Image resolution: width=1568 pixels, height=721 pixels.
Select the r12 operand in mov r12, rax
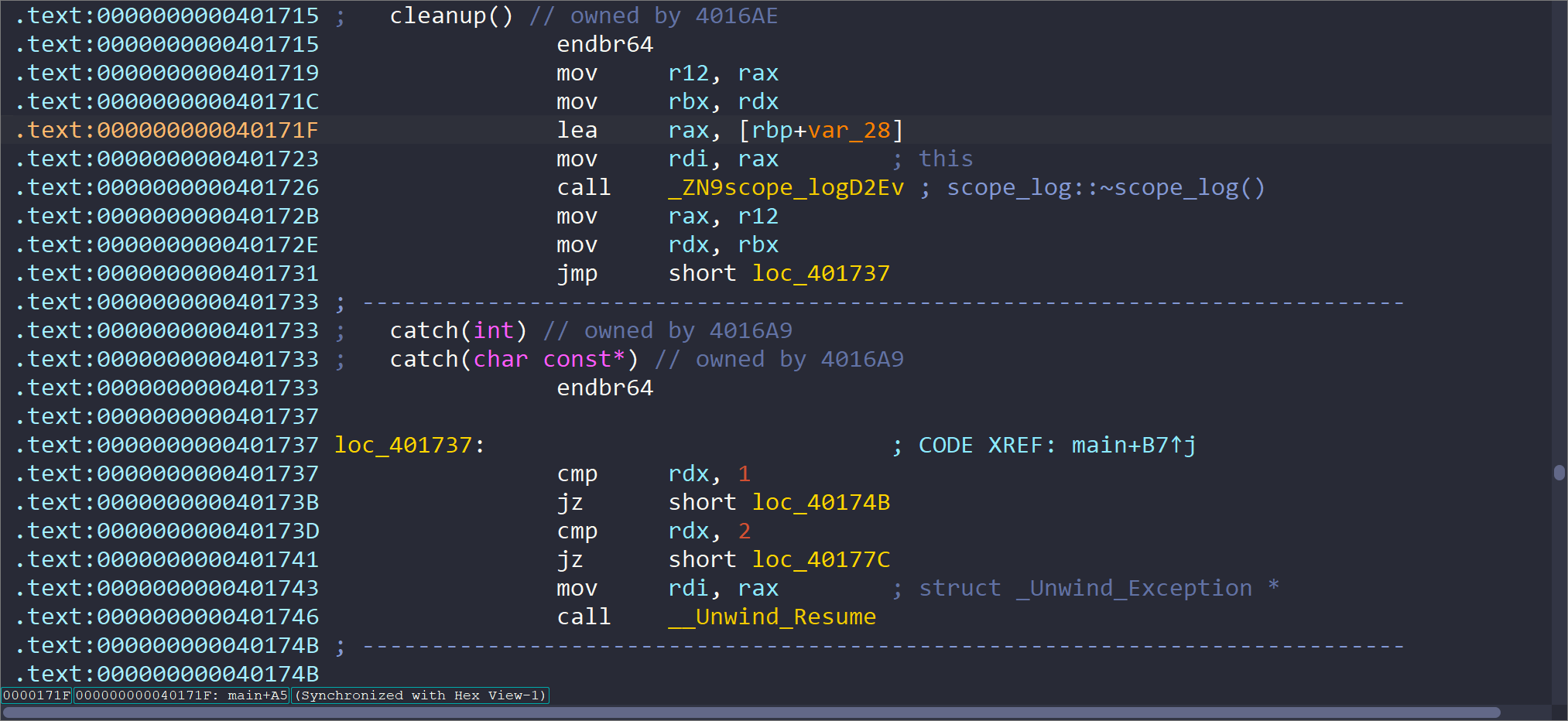click(x=689, y=73)
